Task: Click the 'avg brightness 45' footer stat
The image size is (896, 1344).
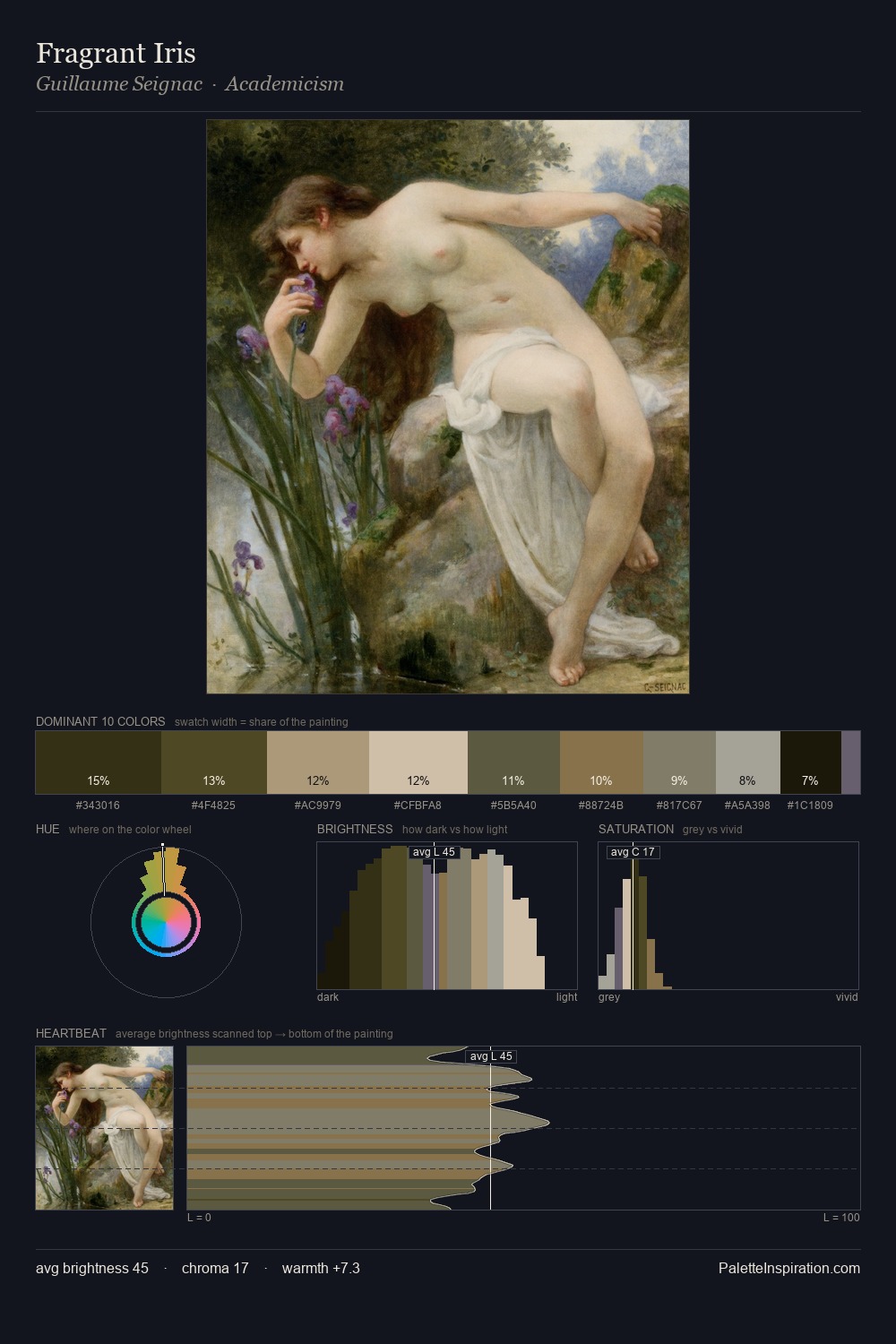Action: coord(92,1268)
